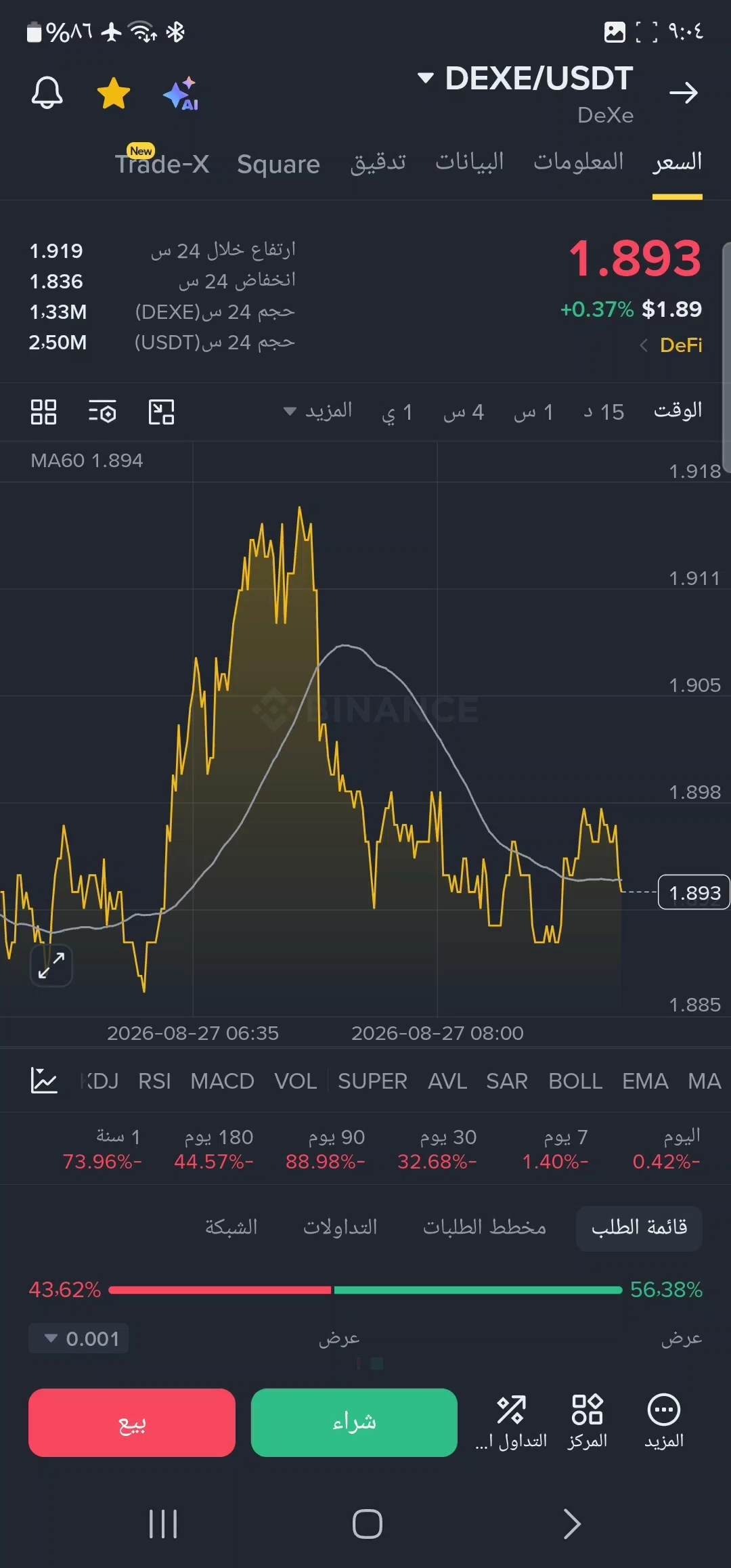Toggle the favorite star for DEXE/USDT
The image size is (731, 1568).
point(114,93)
